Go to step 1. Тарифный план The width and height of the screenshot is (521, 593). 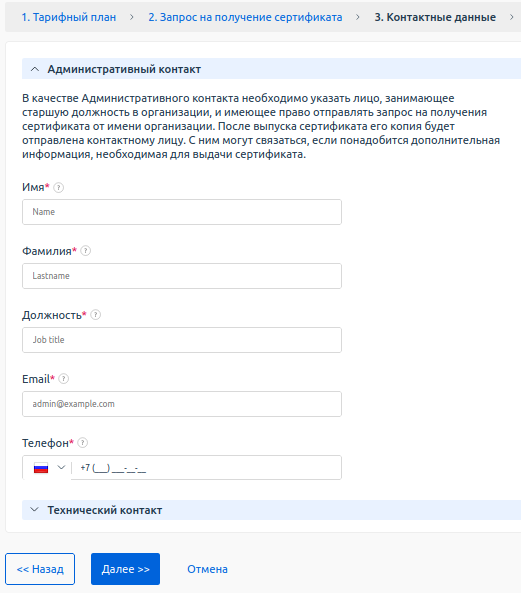[x=69, y=17]
